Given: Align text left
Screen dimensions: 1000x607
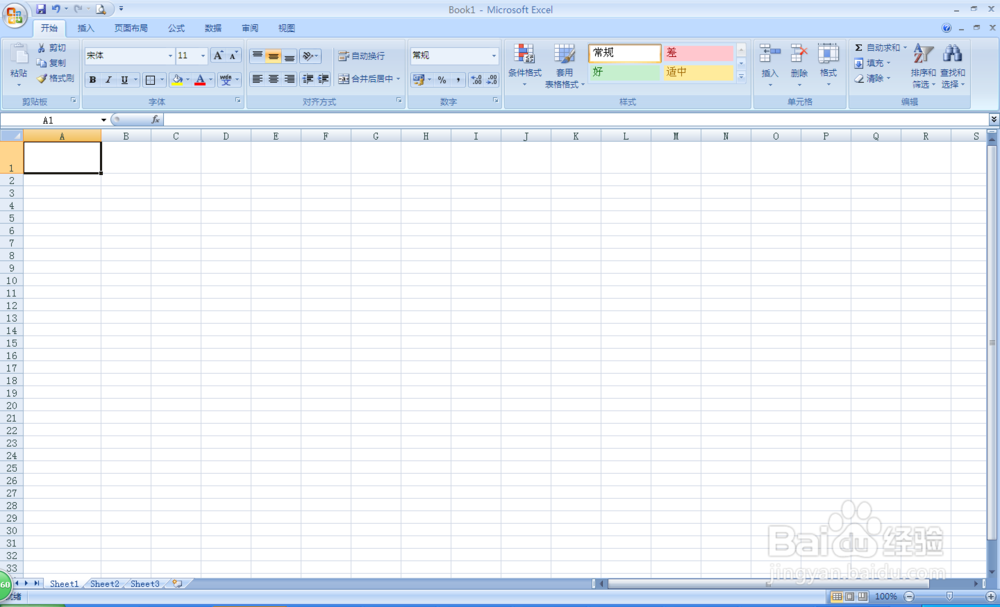Looking at the screenshot, I should 257,79.
